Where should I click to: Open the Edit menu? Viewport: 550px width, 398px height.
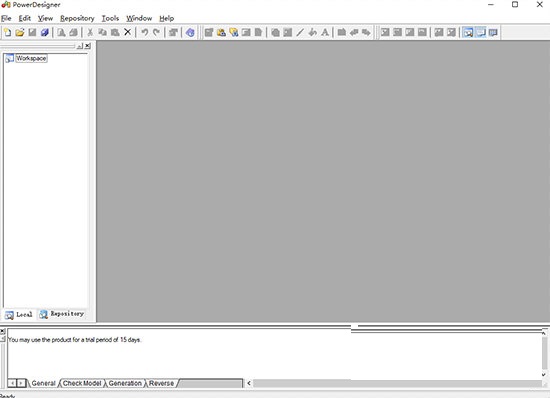click(x=25, y=18)
